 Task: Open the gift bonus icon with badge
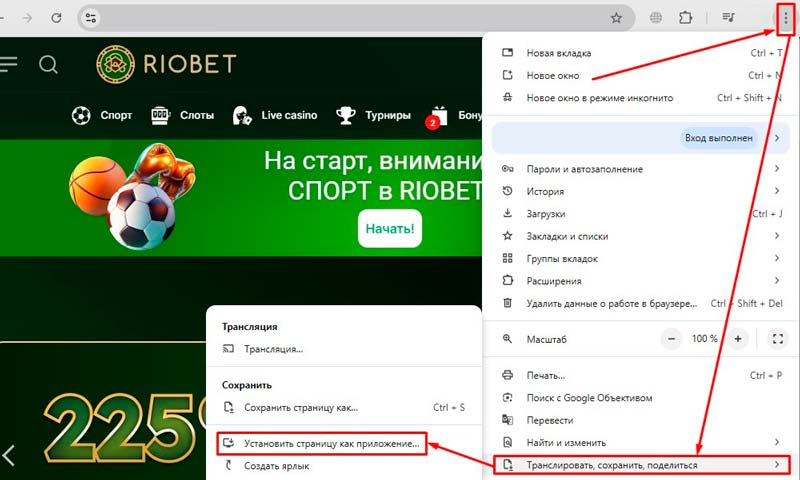(437, 117)
